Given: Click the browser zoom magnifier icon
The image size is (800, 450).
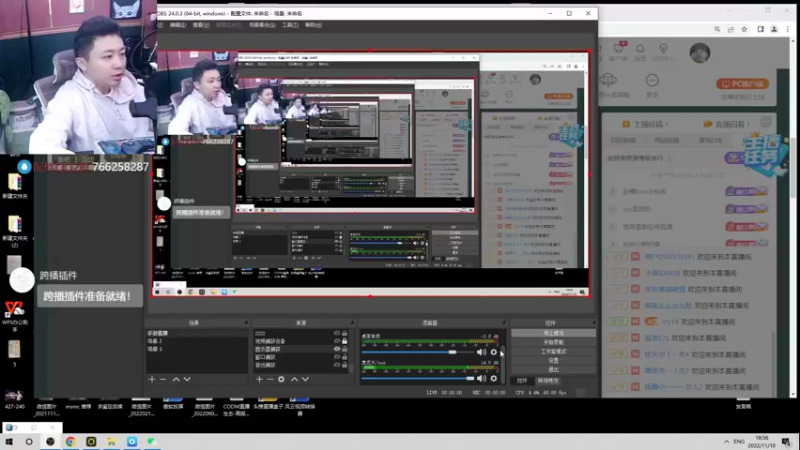Looking at the screenshot, I should click(717, 30).
